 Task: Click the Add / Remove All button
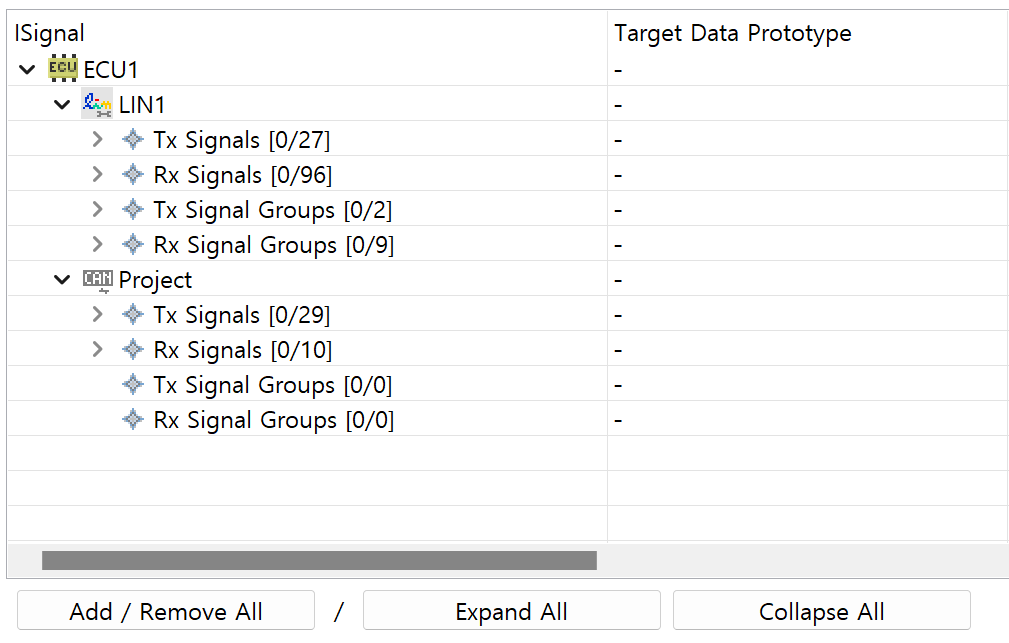click(x=166, y=610)
